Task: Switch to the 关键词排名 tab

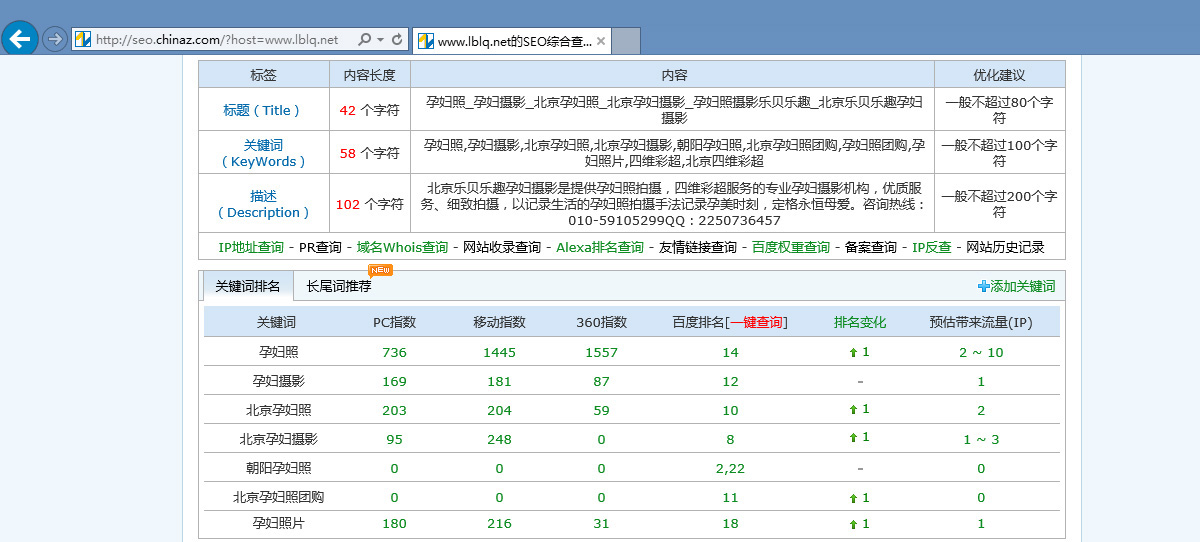Action: [x=248, y=286]
